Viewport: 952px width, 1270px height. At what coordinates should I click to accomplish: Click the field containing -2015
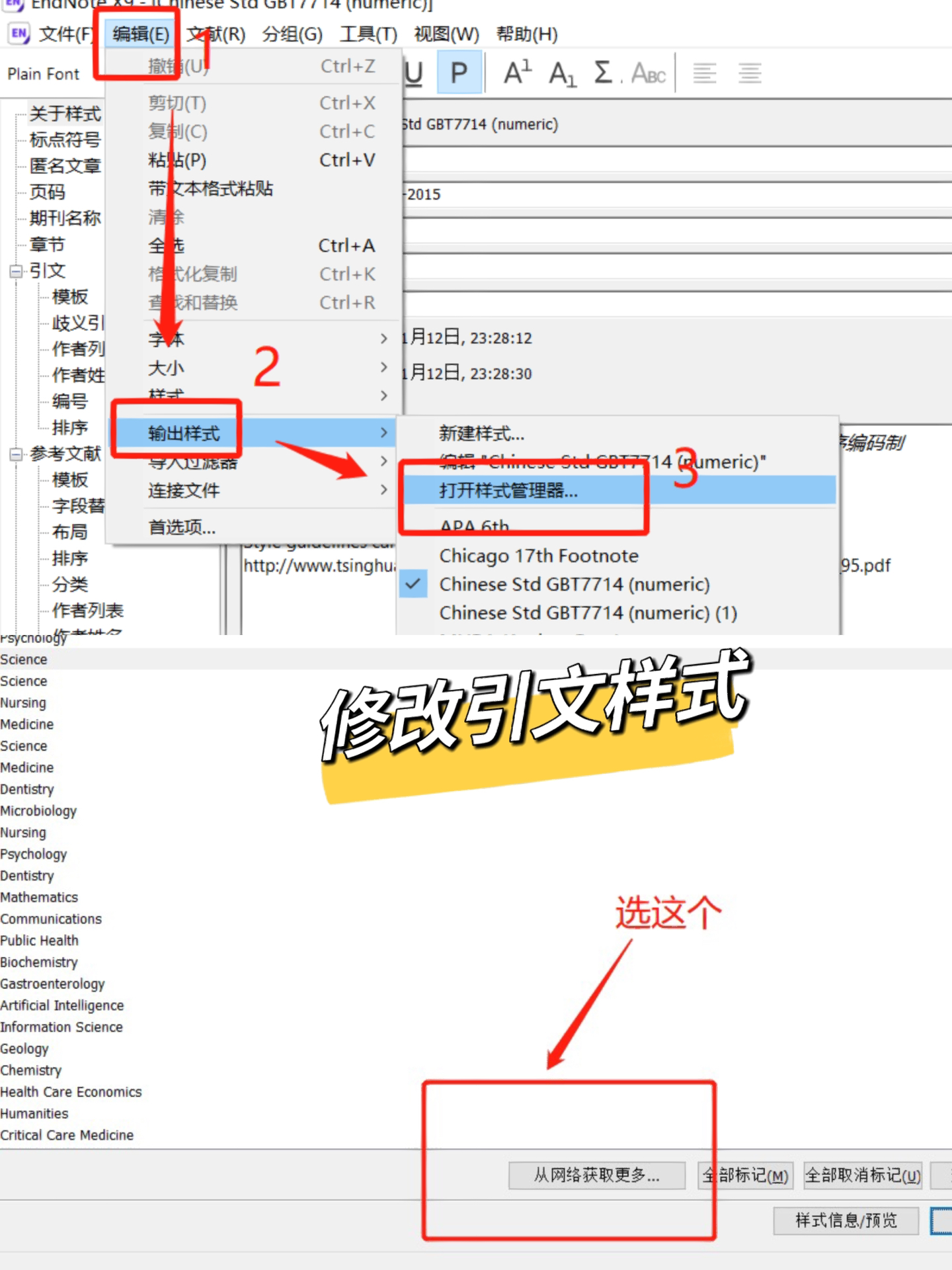click(677, 194)
